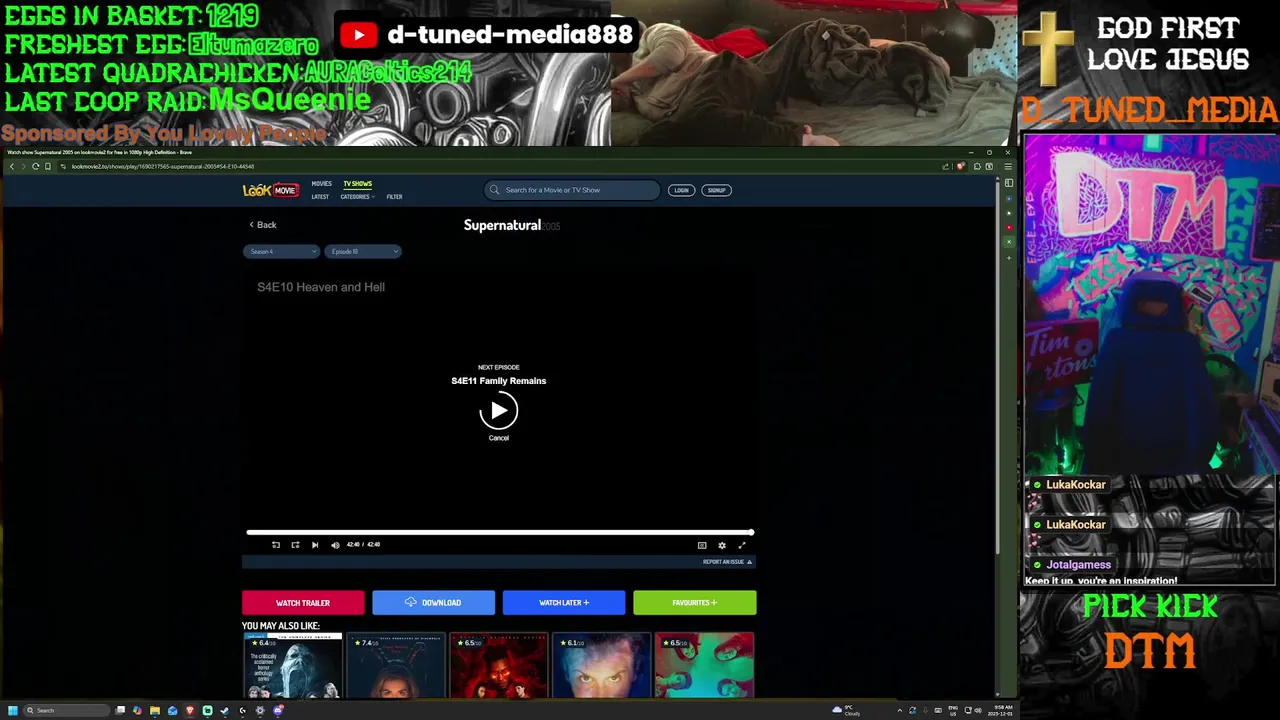
Task: Click the Login button
Action: (x=681, y=190)
